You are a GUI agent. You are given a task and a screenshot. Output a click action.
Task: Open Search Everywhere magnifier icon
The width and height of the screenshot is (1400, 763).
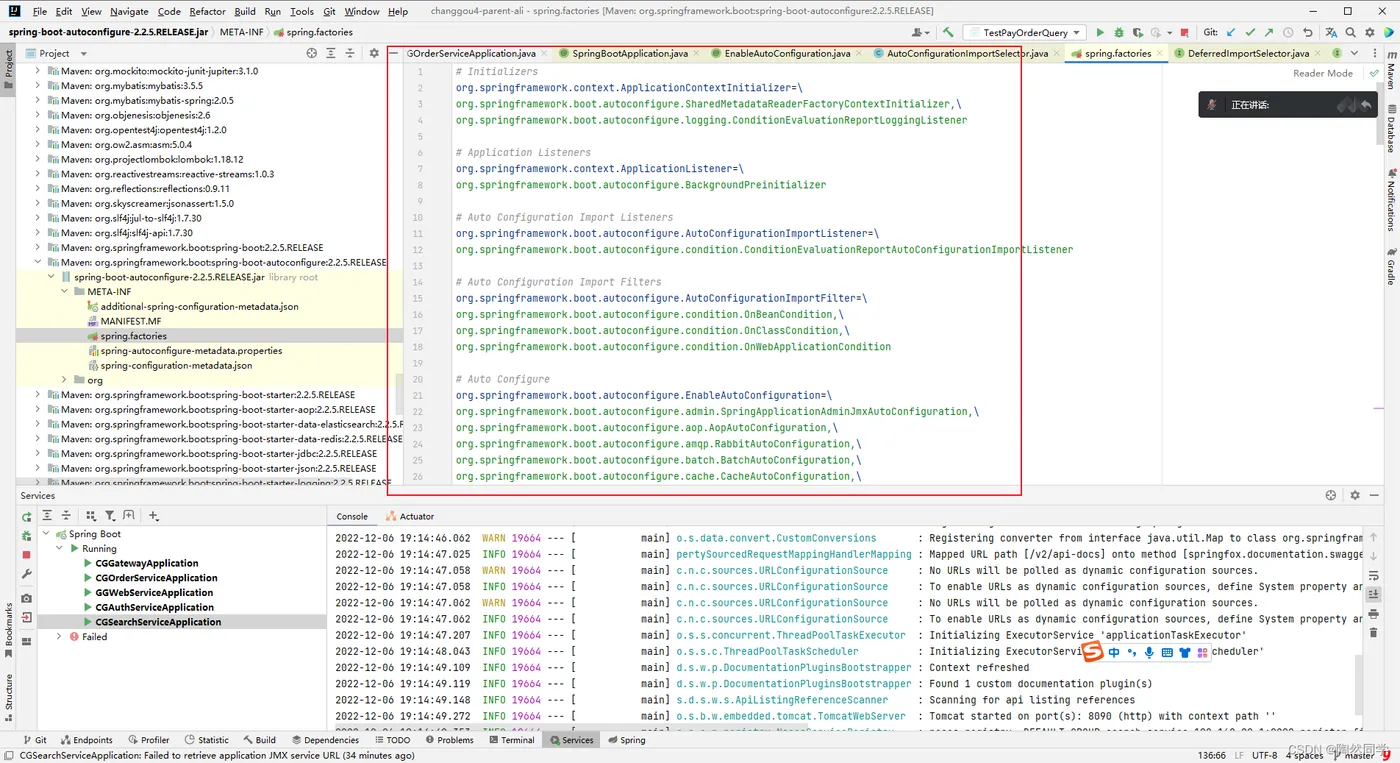(x=1350, y=33)
